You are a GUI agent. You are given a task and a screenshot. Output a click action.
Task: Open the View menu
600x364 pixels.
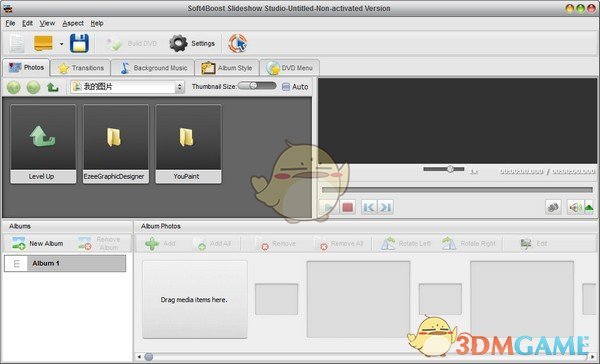tap(47, 23)
